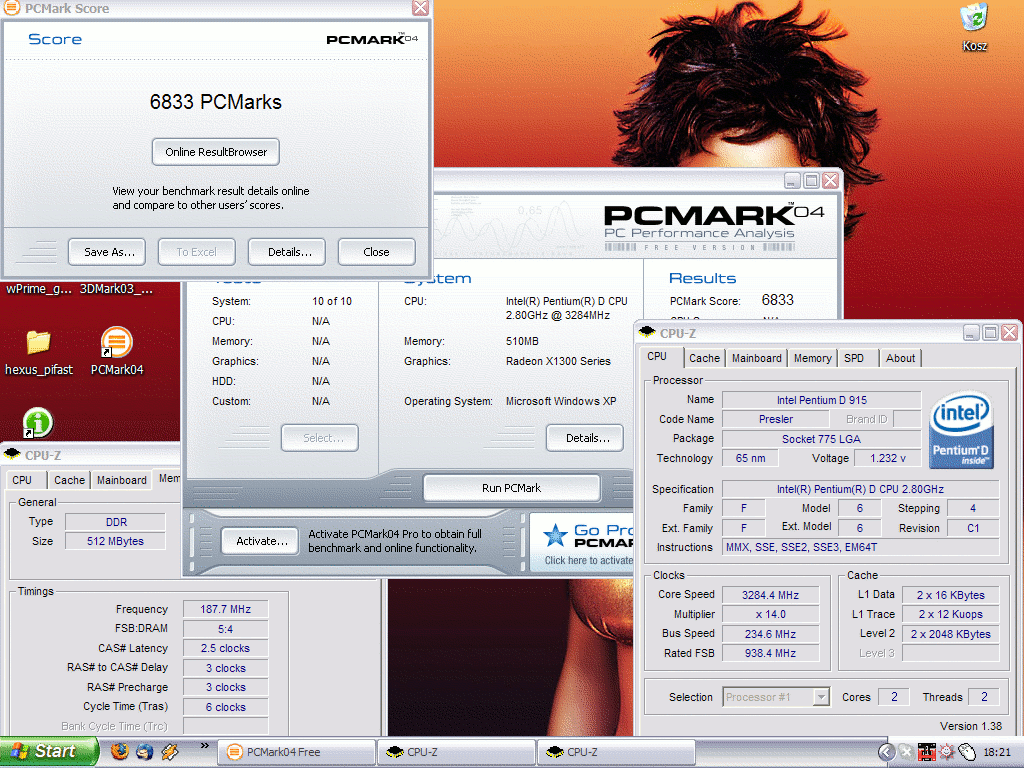Image resolution: width=1024 pixels, height=768 pixels.
Task: Click the To Excel button
Action: tap(196, 252)
